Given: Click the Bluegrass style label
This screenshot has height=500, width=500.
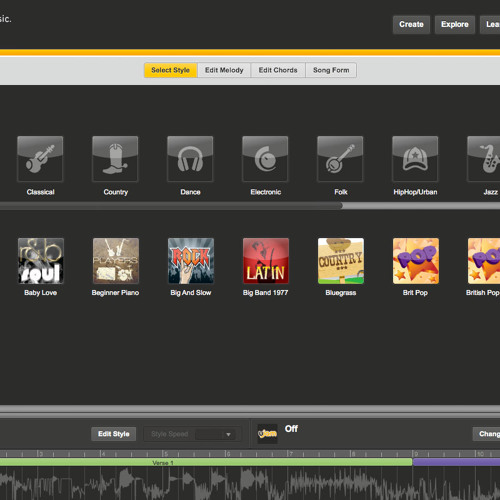Looking at the screenshot, I should (341, 293).
